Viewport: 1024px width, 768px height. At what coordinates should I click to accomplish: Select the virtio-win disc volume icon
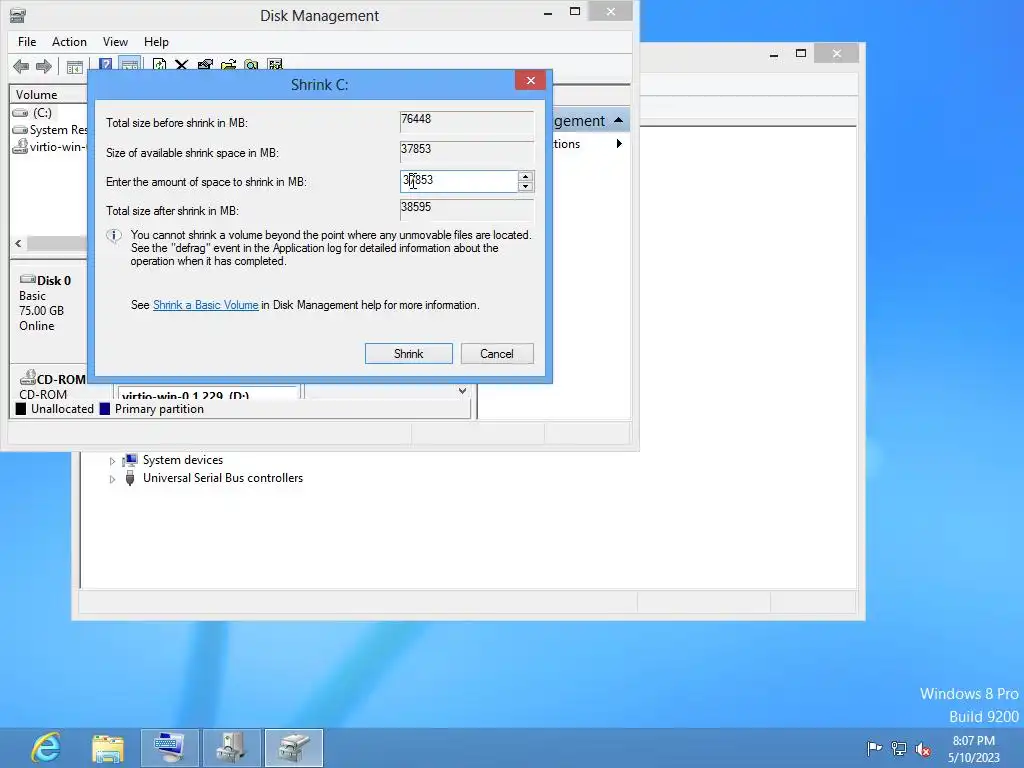point(20,146)
